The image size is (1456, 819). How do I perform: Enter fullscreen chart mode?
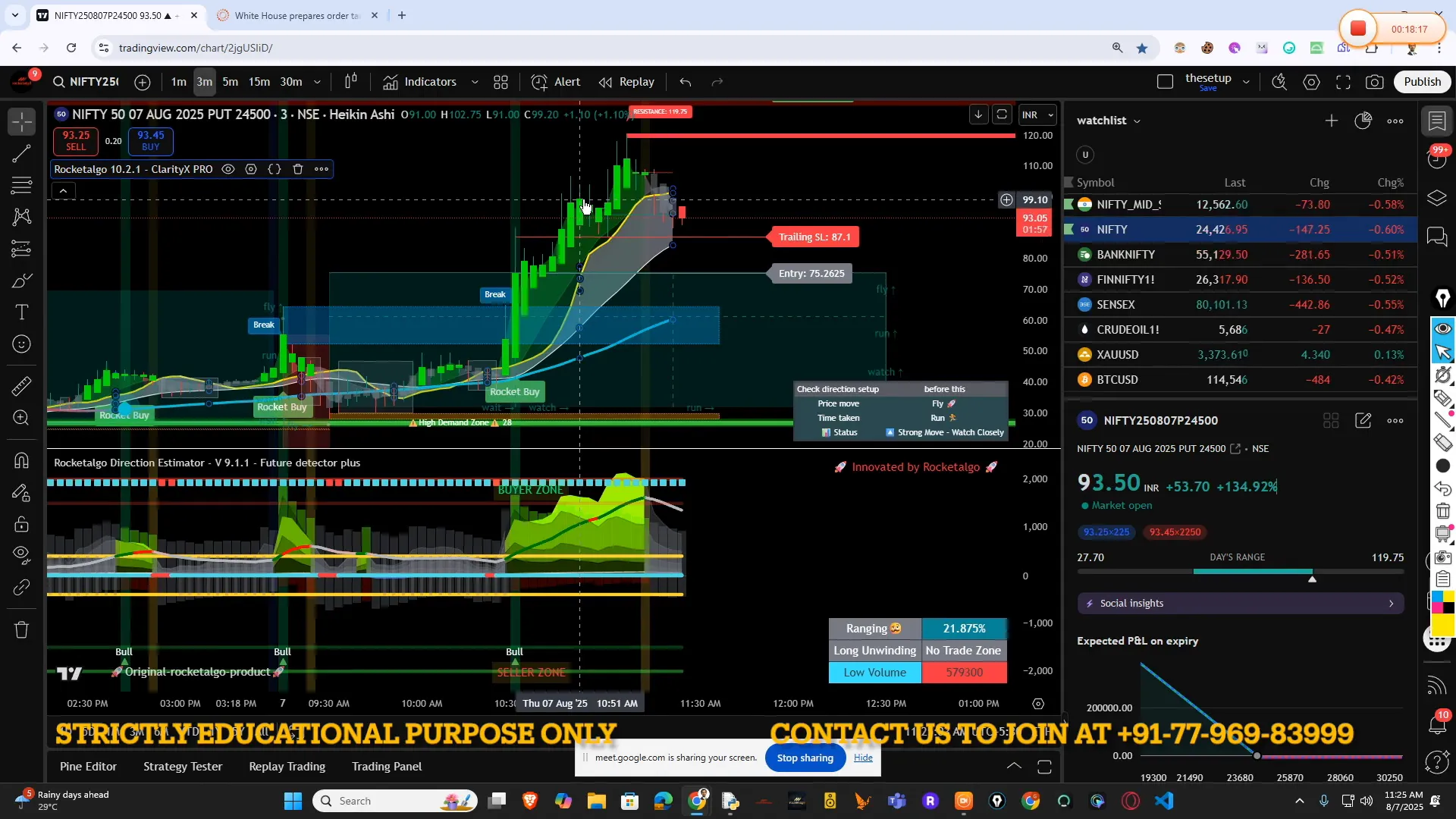(1343, 82)
